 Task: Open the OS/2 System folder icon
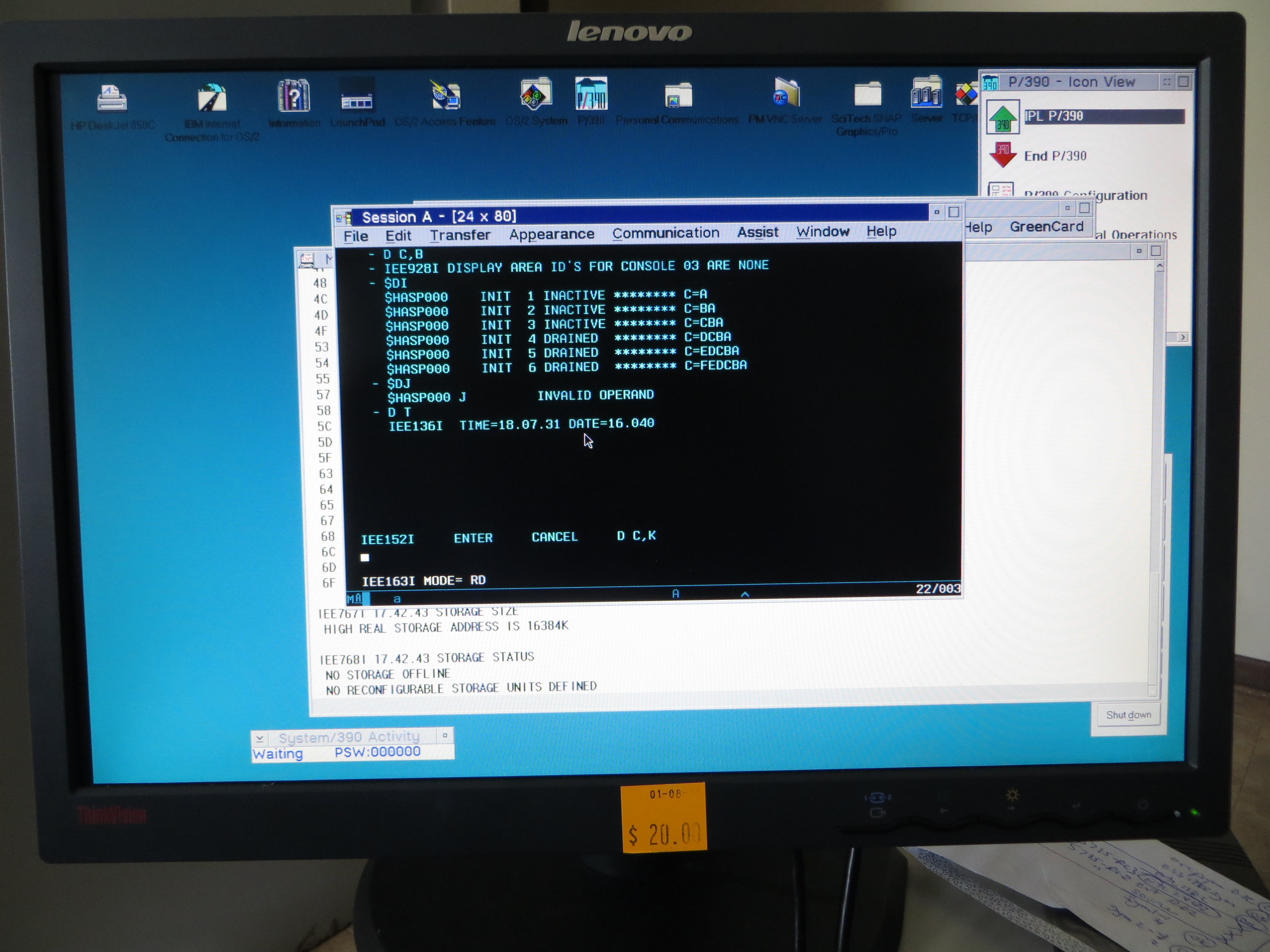(x=536, y=94)
